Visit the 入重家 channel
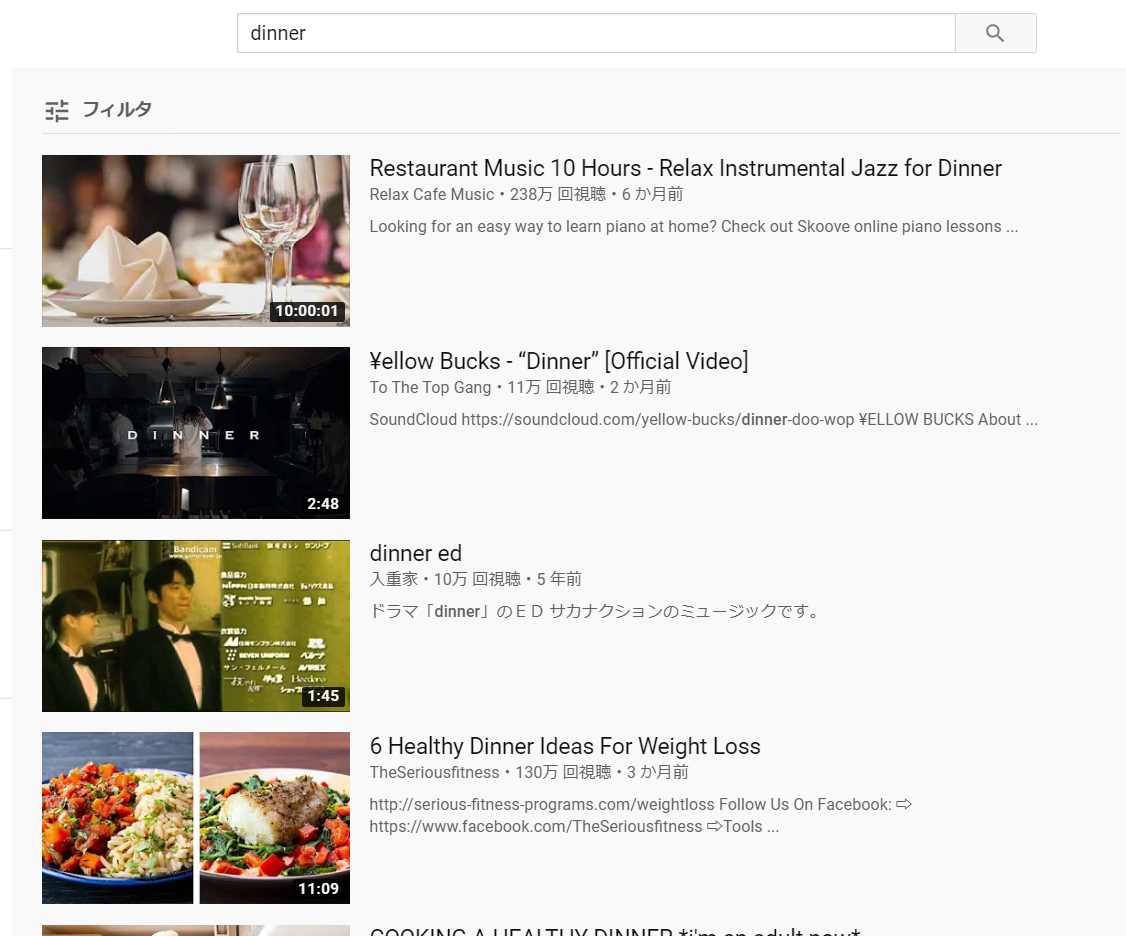Screen dimensions: 1126x936 (394, 579)
